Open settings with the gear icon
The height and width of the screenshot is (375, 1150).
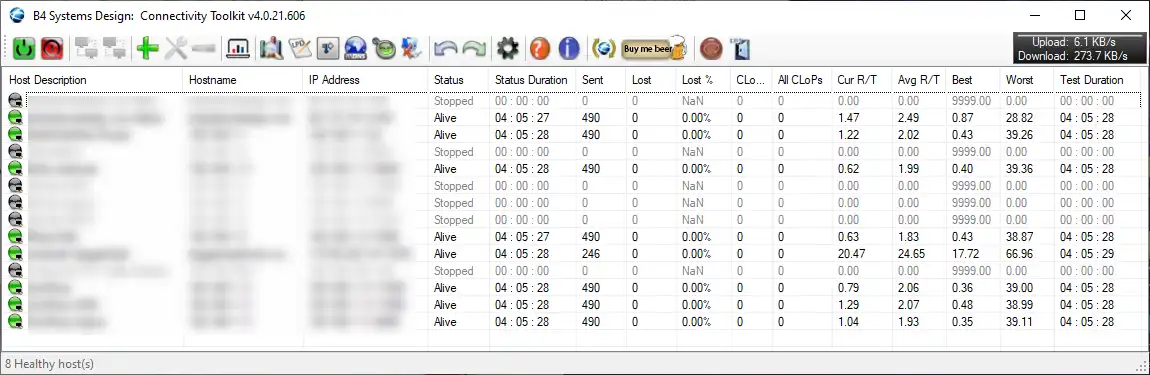pos(508,49)
